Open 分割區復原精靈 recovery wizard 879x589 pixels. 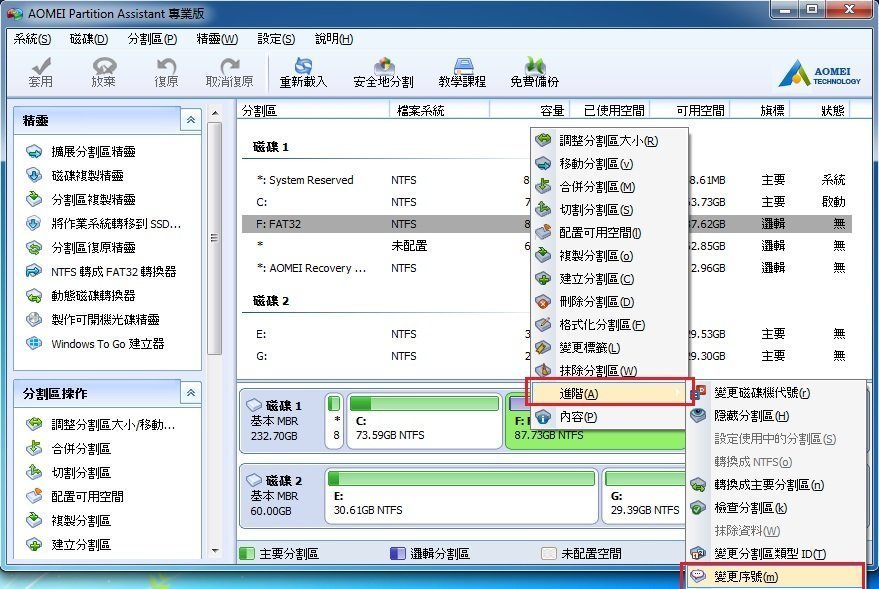point(80,248)
